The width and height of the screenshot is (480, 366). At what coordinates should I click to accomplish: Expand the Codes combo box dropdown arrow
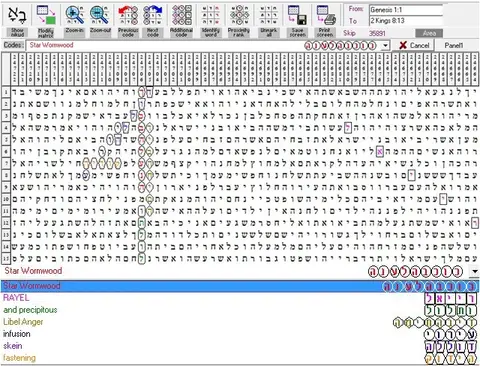(386, 45)
